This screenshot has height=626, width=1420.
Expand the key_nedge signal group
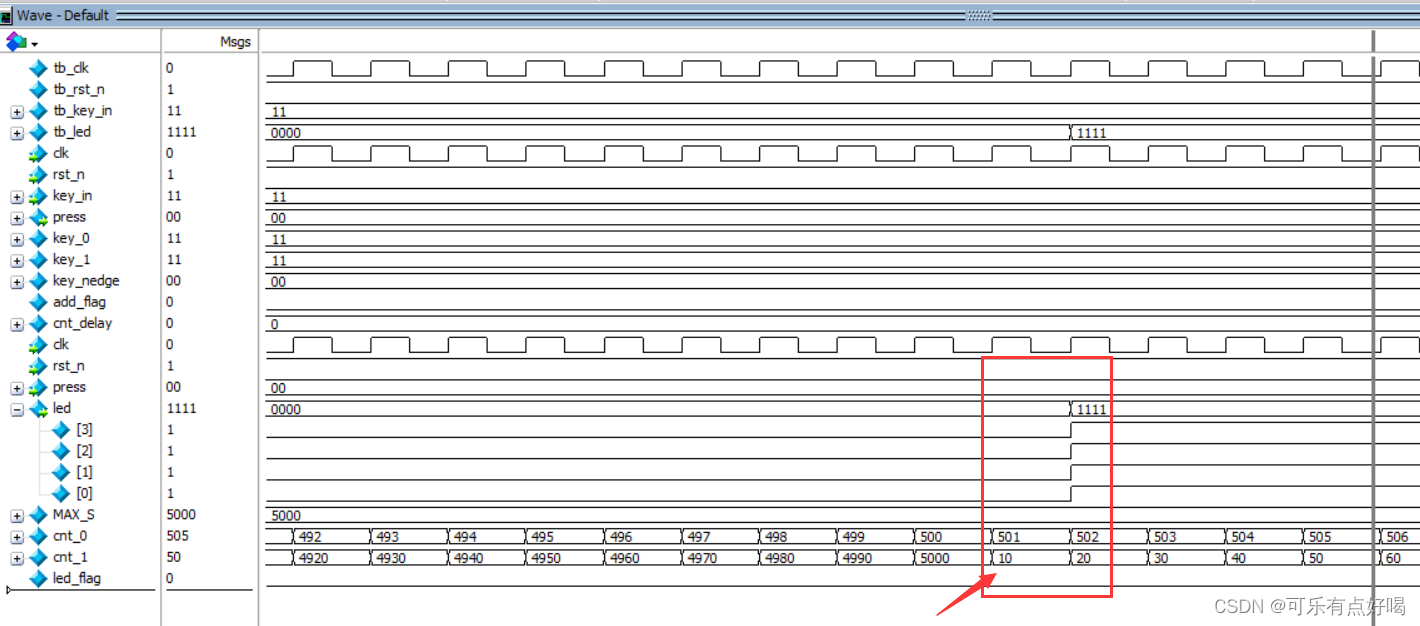[x=17, y=282]
